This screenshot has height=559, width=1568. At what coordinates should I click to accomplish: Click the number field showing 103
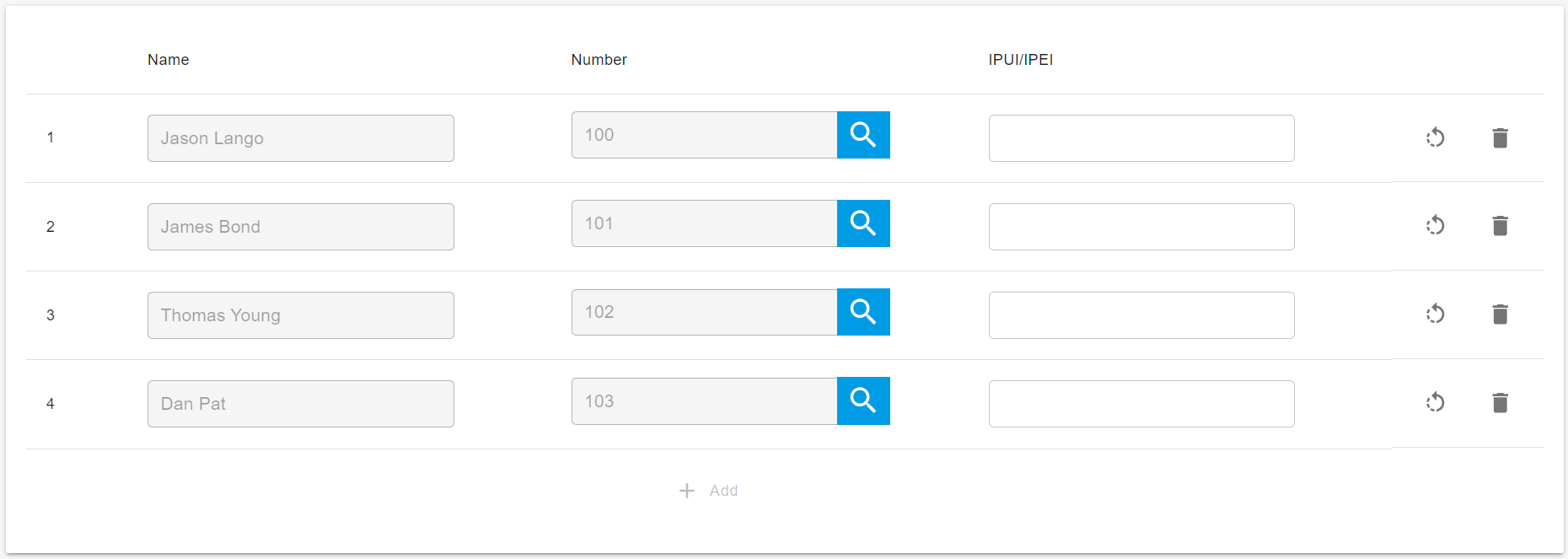pos(704,401)
